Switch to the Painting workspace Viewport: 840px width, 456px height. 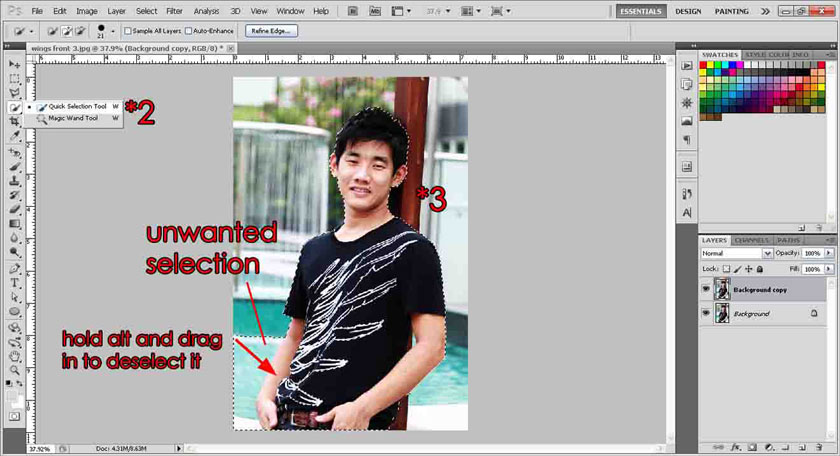(x=732, y=11)
